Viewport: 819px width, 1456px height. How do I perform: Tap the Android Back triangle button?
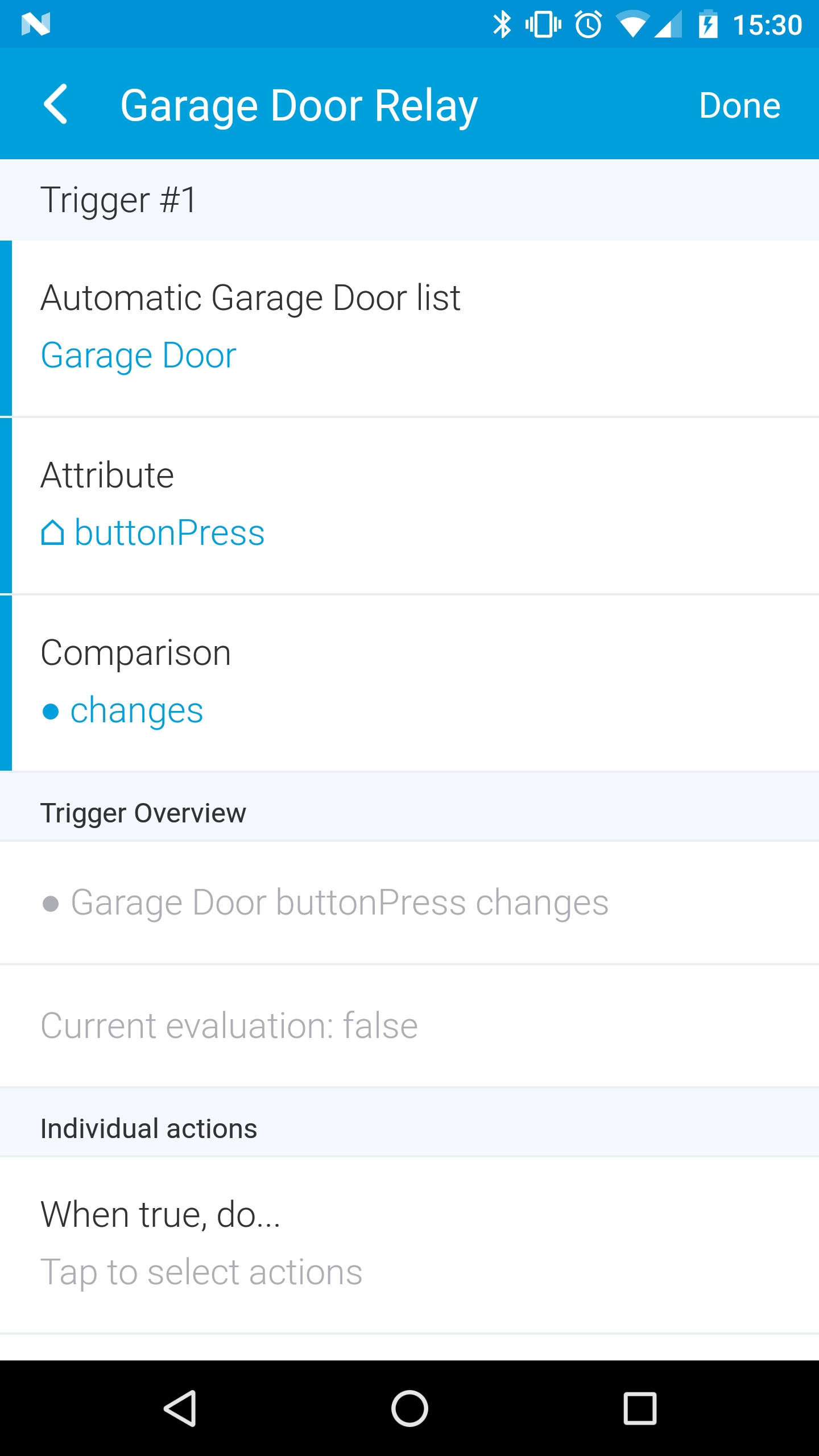click(180, 1408)
